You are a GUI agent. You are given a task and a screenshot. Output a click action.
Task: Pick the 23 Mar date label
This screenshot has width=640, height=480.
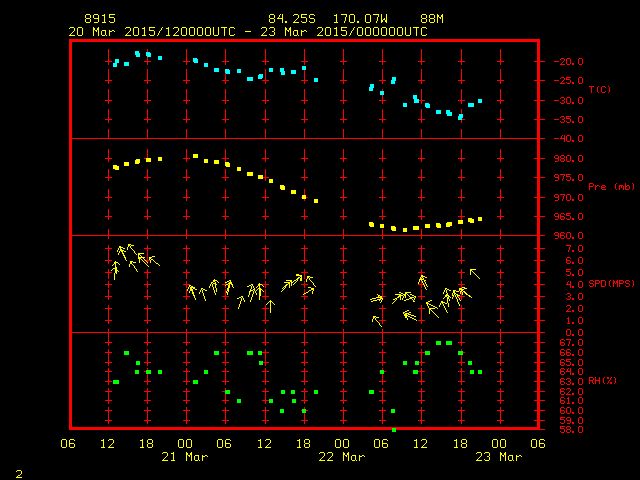pos(498,457)
